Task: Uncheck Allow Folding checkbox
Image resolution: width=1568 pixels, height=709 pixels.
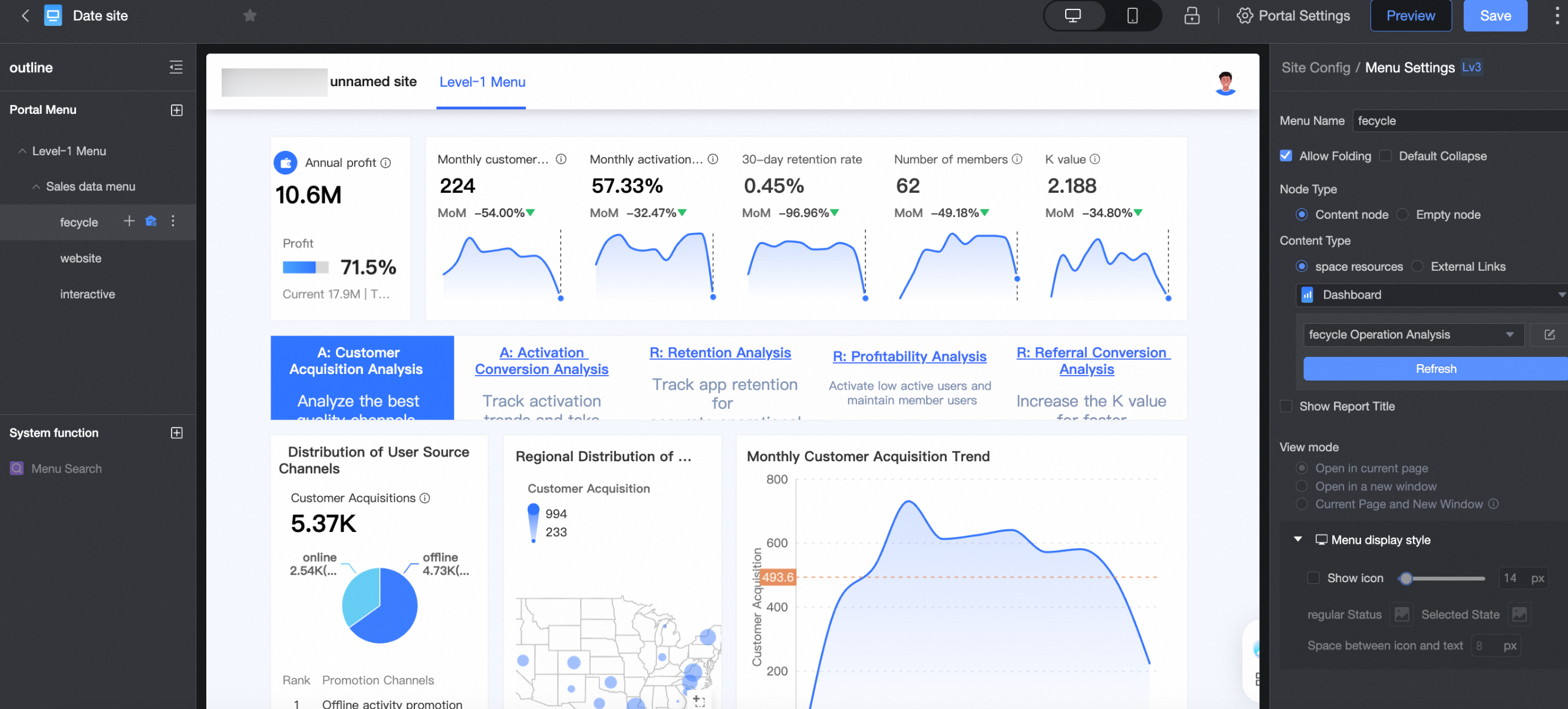Action: click(1286, 156)
